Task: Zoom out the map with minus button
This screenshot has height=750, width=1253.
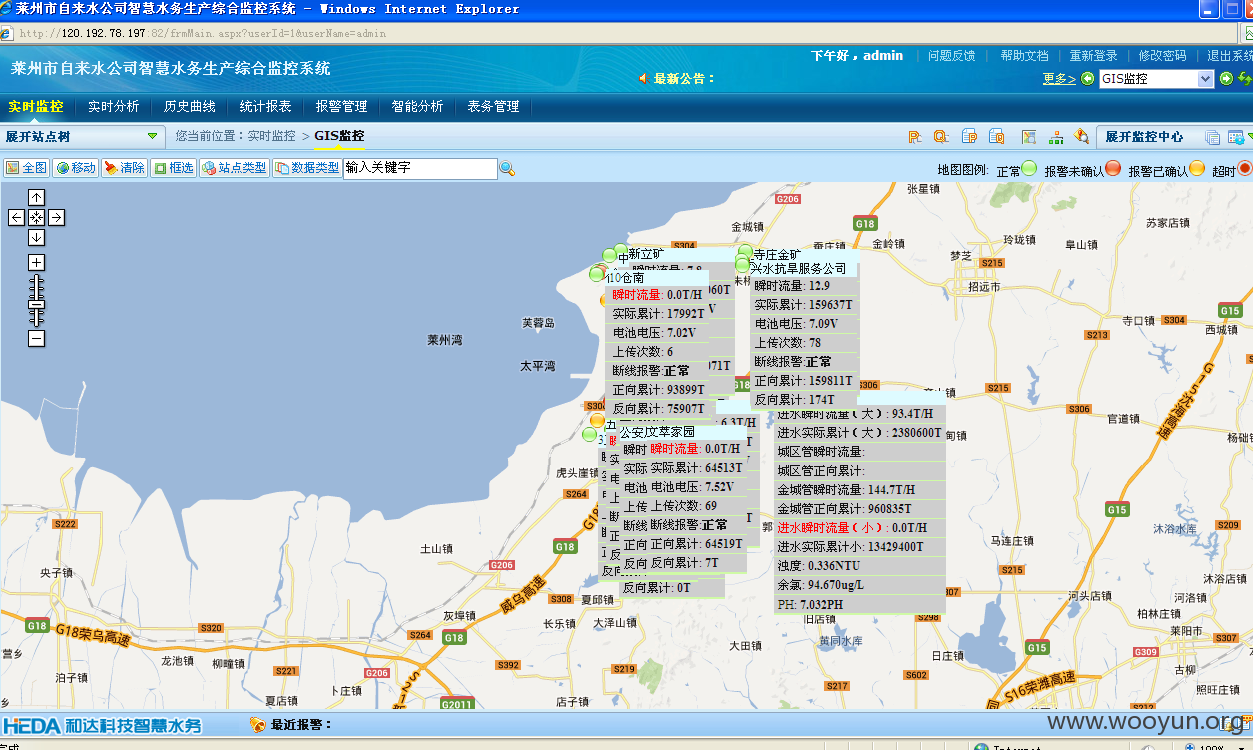Action: click(x=36, y=339)
